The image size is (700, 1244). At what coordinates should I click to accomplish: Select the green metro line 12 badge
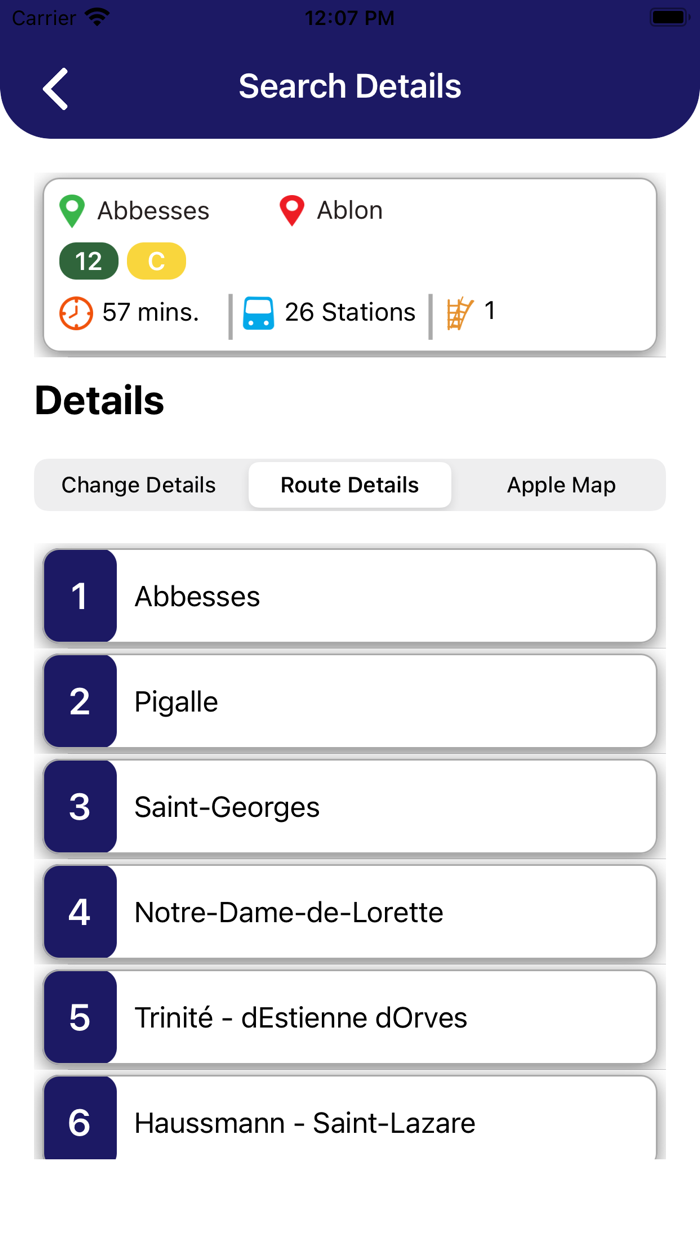pos(89,261)
